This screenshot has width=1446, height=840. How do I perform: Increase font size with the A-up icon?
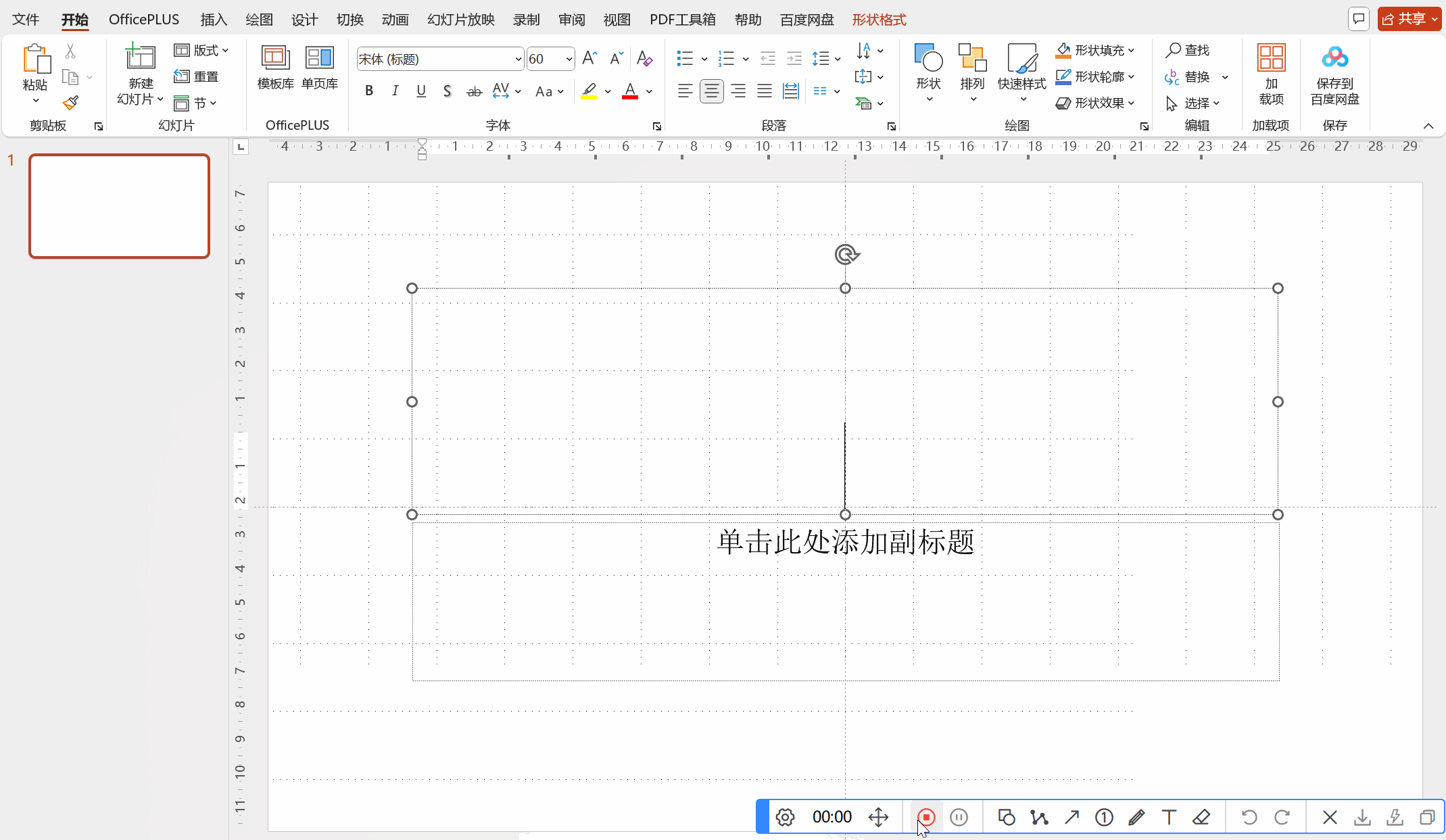click(589, 59)
